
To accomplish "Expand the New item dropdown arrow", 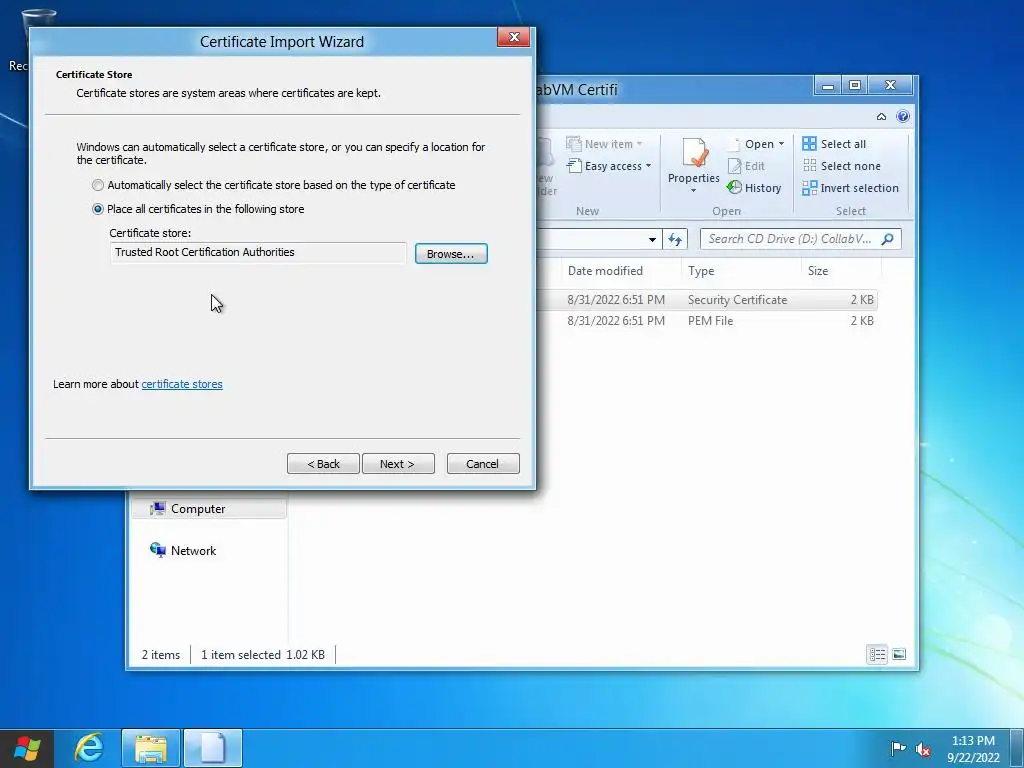I will coord(639,144).
